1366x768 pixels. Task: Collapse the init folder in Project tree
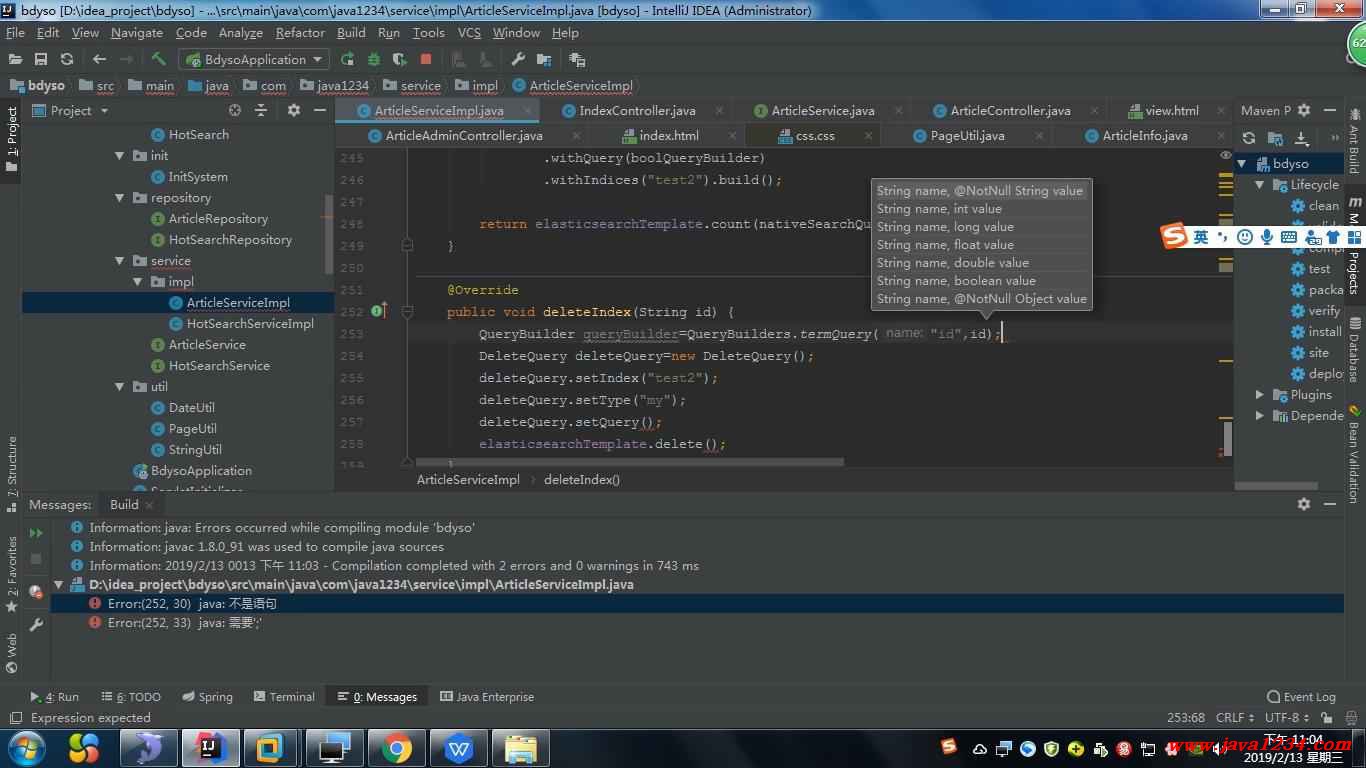(120, 156)
